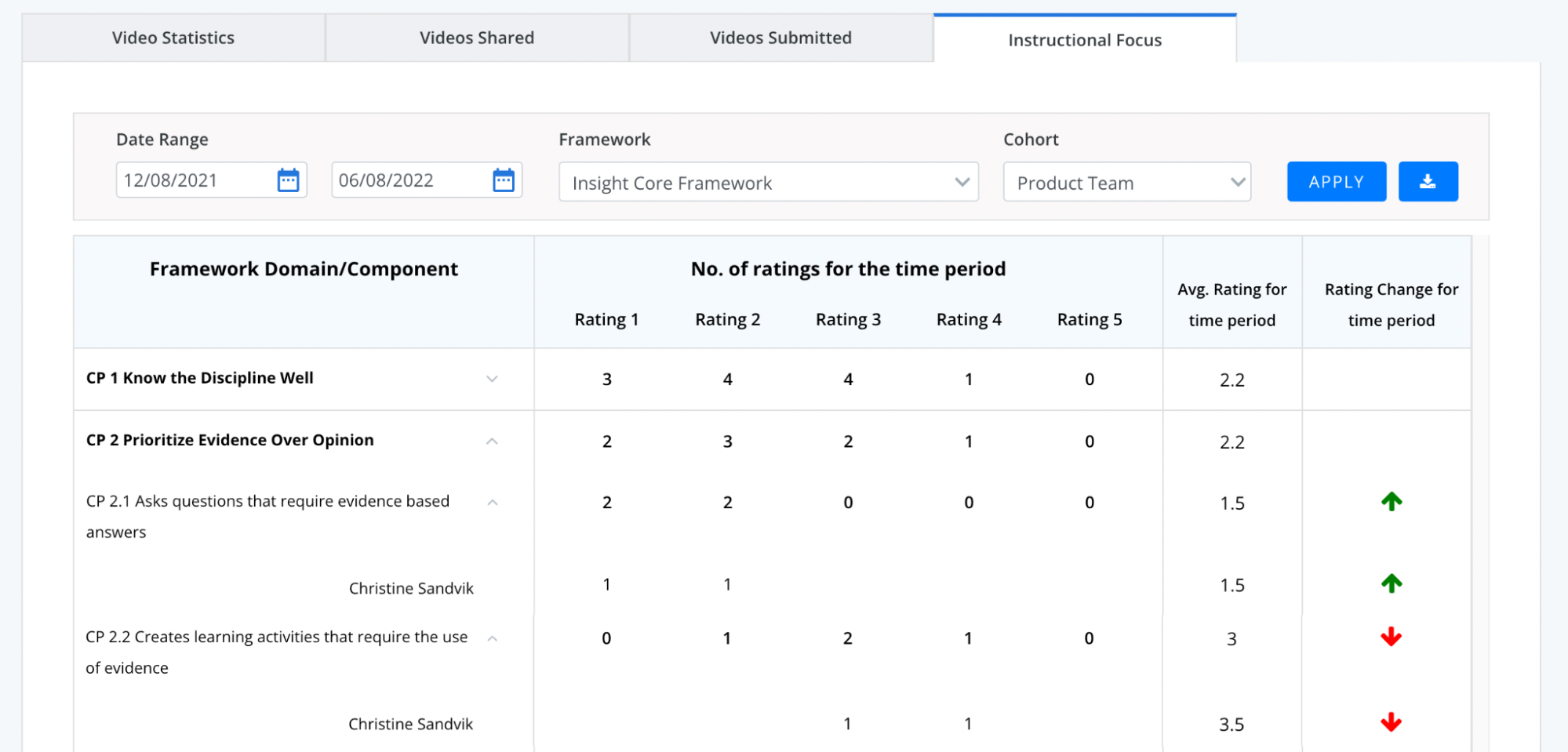Open the end date calendar picker
The image size is (1568, 752).
(x=504, y=180)
